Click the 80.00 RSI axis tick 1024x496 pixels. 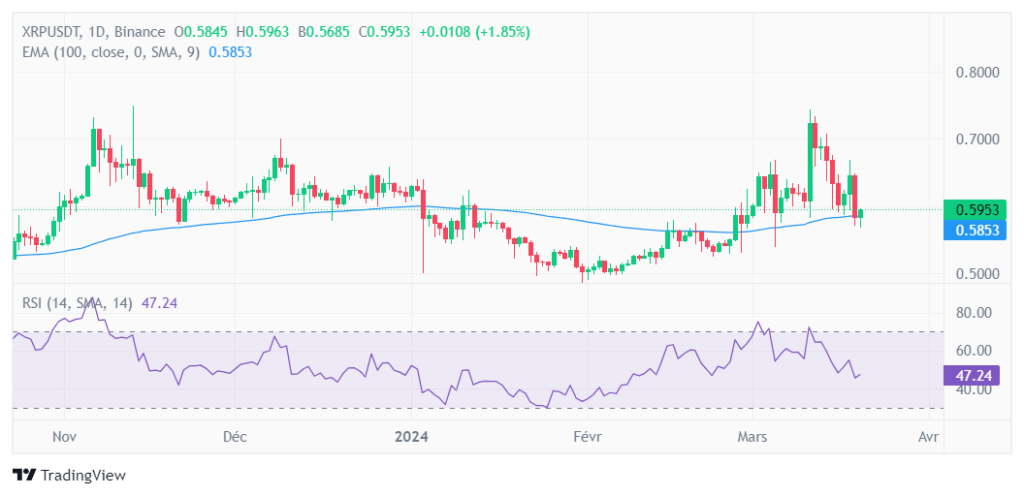tap(974, 313)
